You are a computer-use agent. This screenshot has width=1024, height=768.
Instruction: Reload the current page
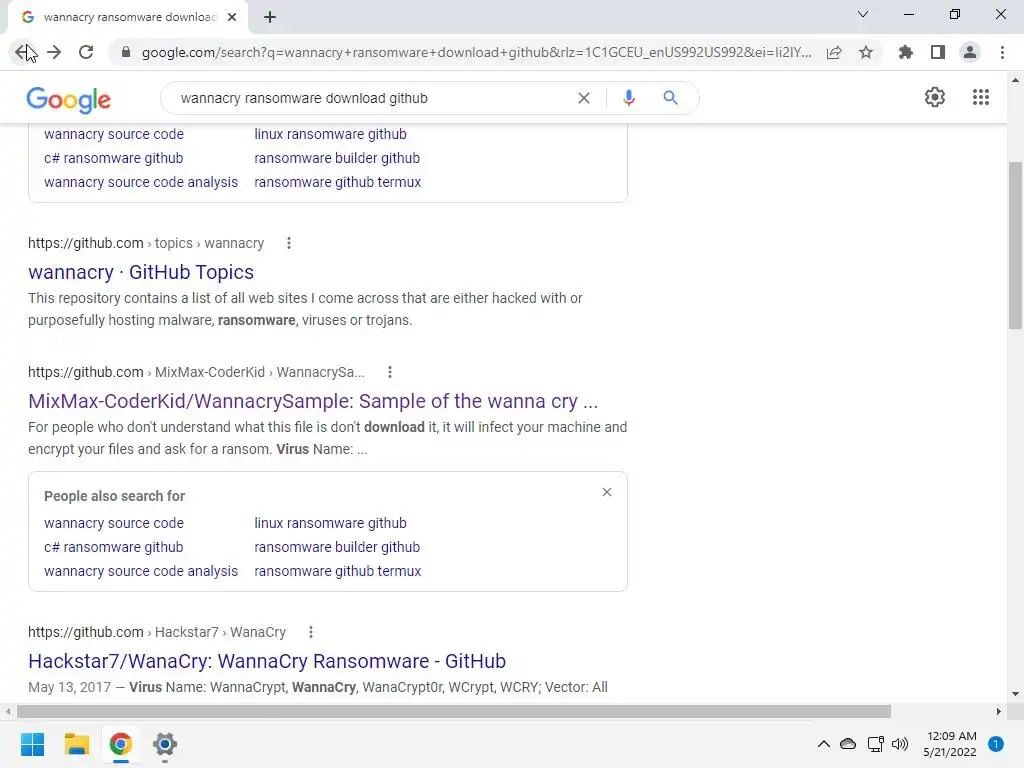[x=86, y=52]
